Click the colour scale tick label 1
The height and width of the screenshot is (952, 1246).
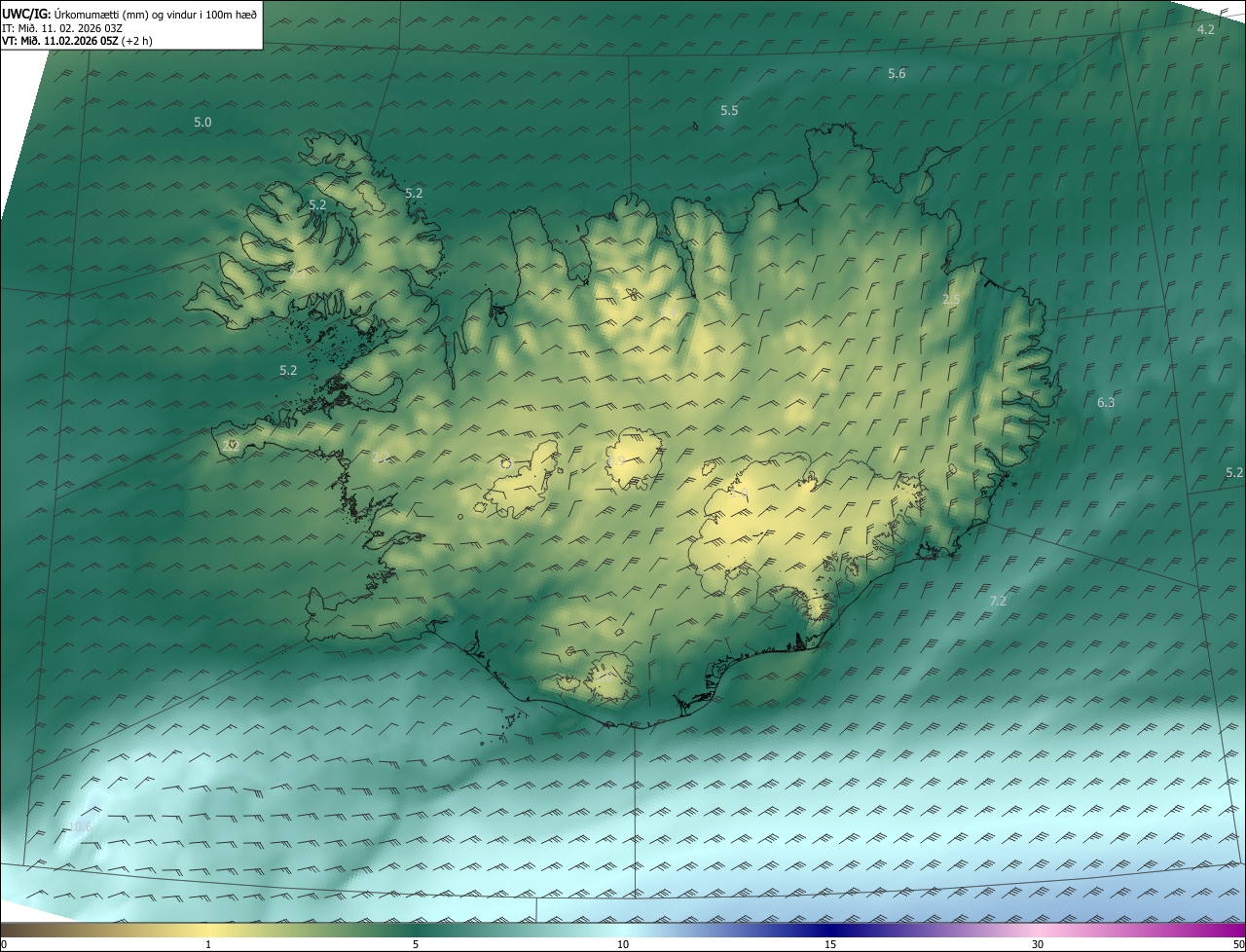pos(208,944)
